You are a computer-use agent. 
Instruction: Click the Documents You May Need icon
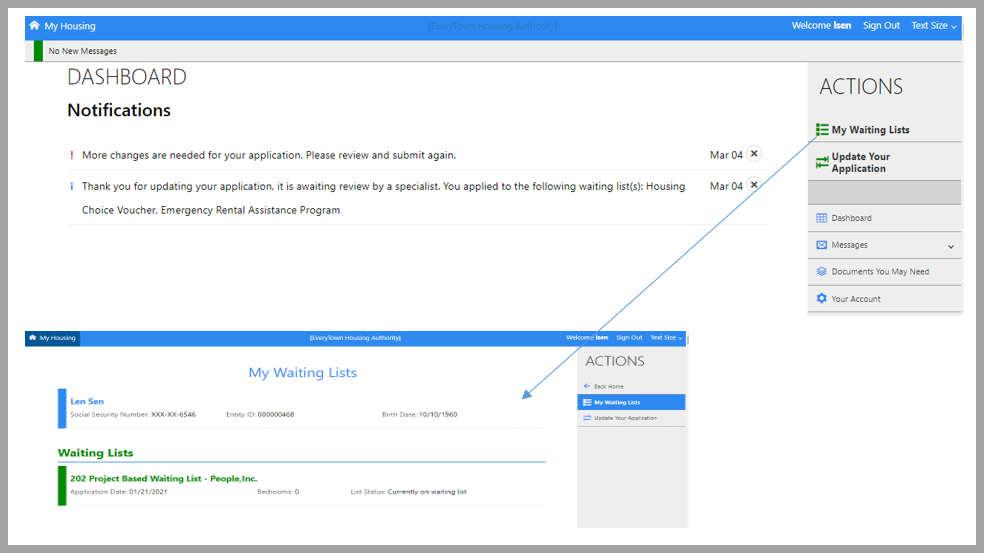(x=822, y=272)
